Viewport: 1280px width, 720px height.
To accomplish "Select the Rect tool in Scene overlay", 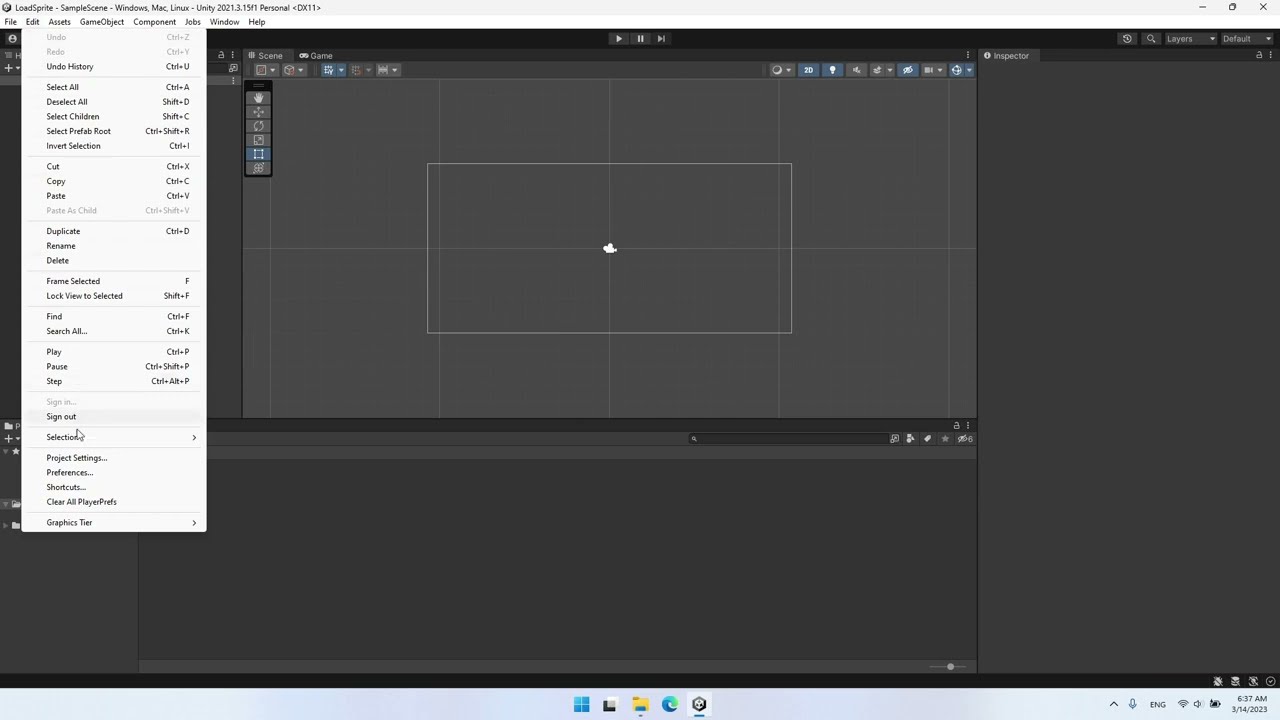I will [x=258, y=154].
